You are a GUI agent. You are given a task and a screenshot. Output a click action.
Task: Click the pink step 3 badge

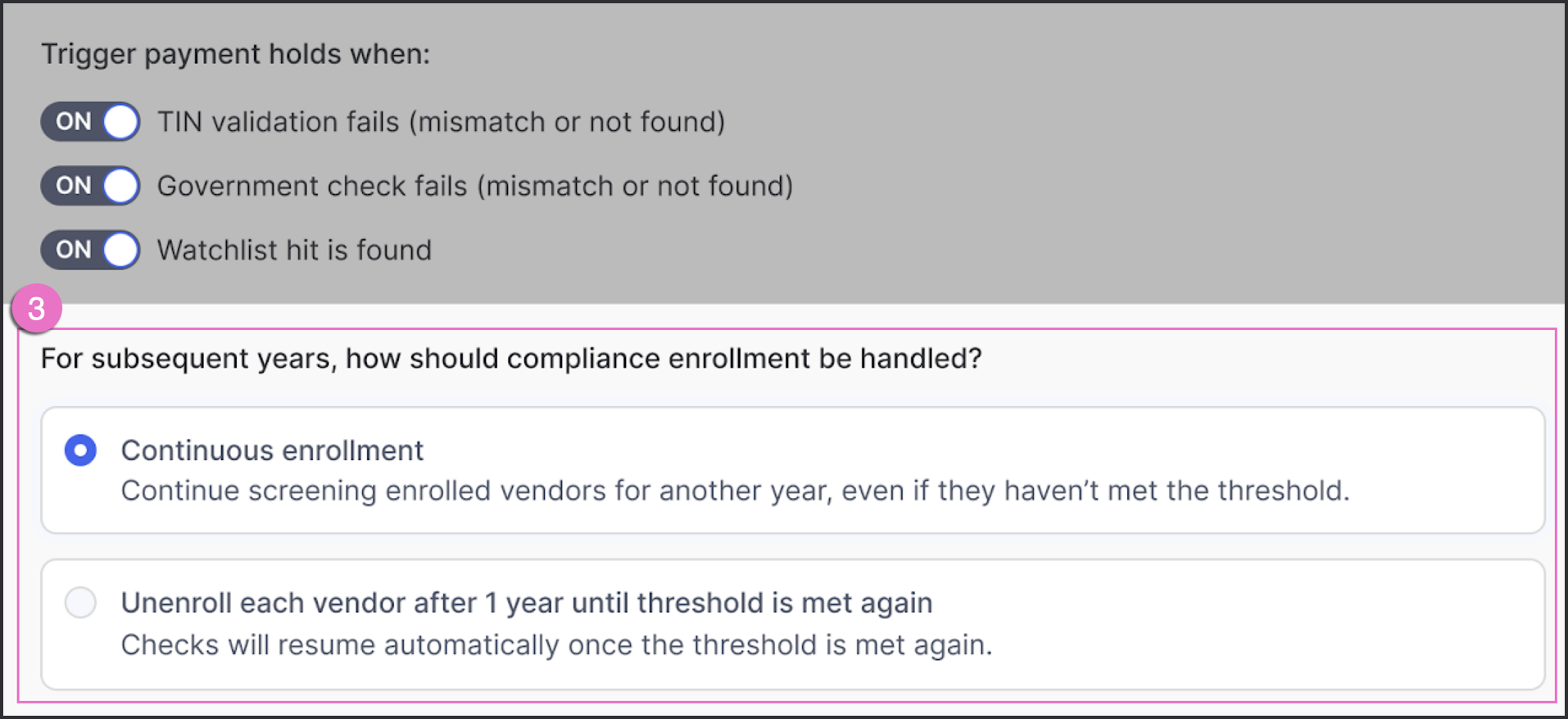click(36, 309)
